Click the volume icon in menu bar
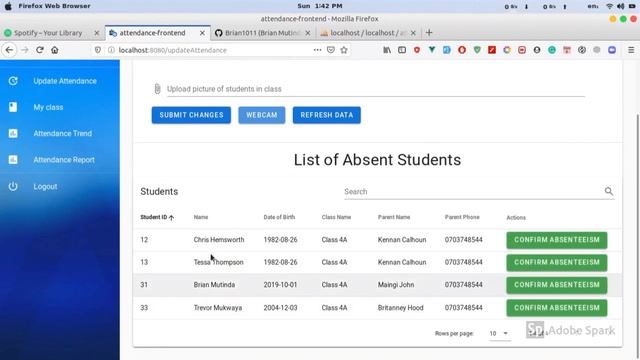The height and width of the screenshot is (360, 640). click(620, 6)
